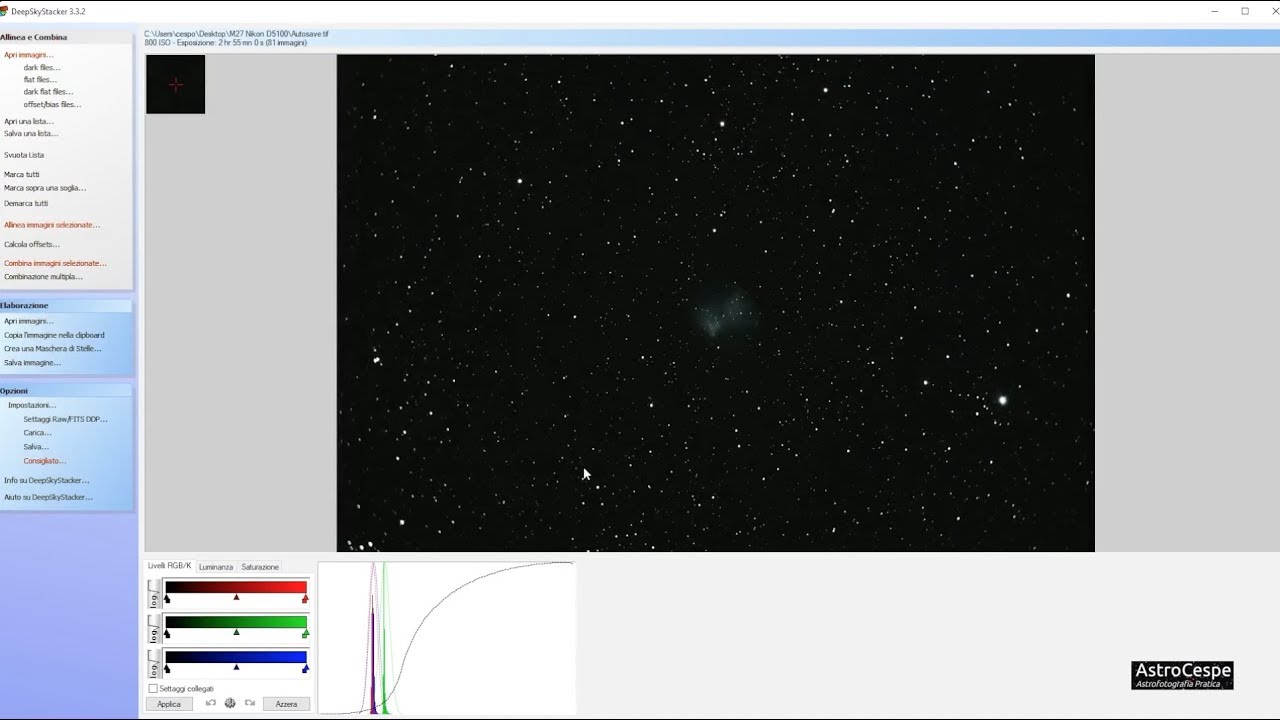Switch to the Luminanza tab
The height and width of the screenshot is (720, 1280).
[x=216, y=567]
